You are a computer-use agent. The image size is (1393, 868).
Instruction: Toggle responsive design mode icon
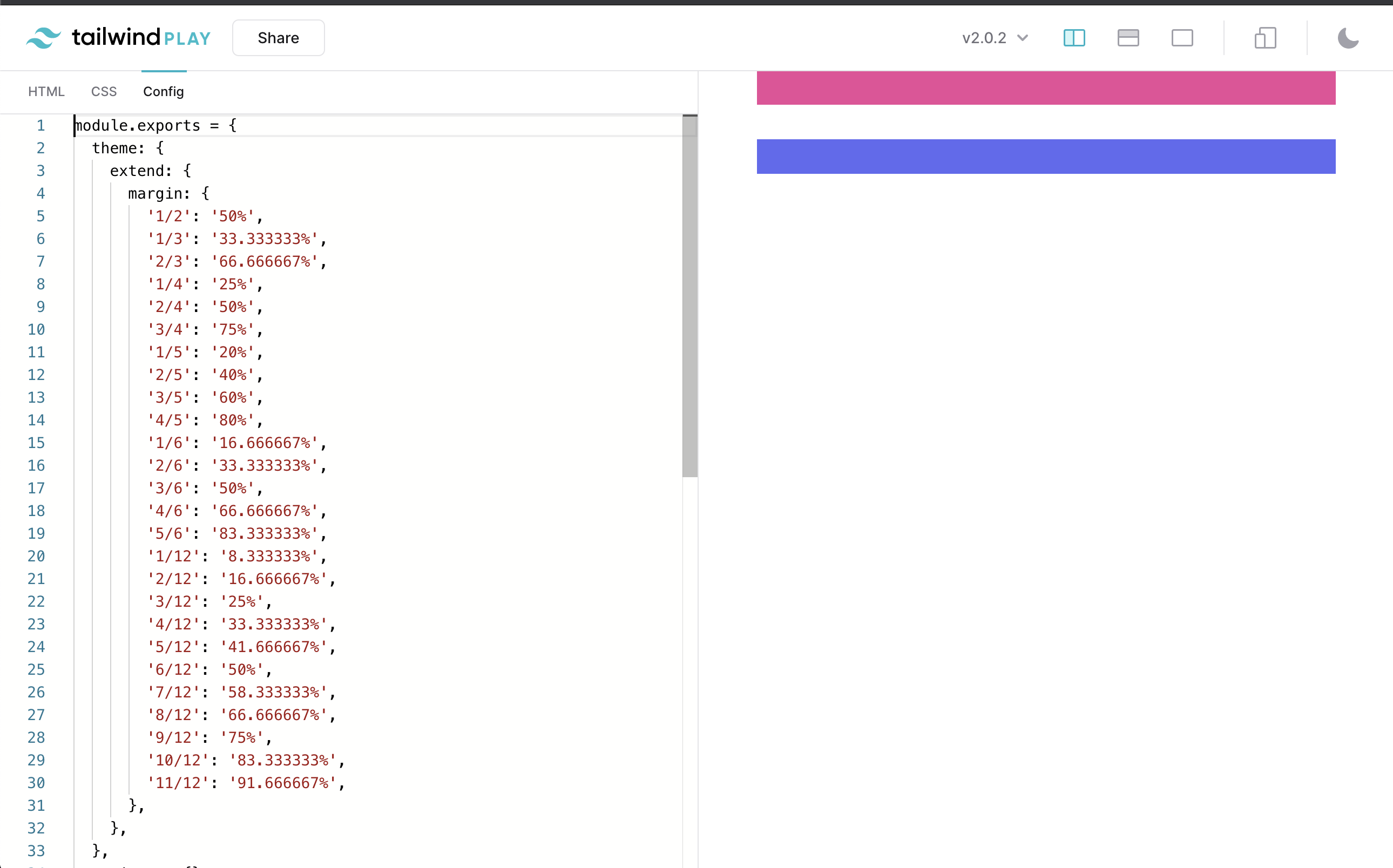tap(1265, 38)
